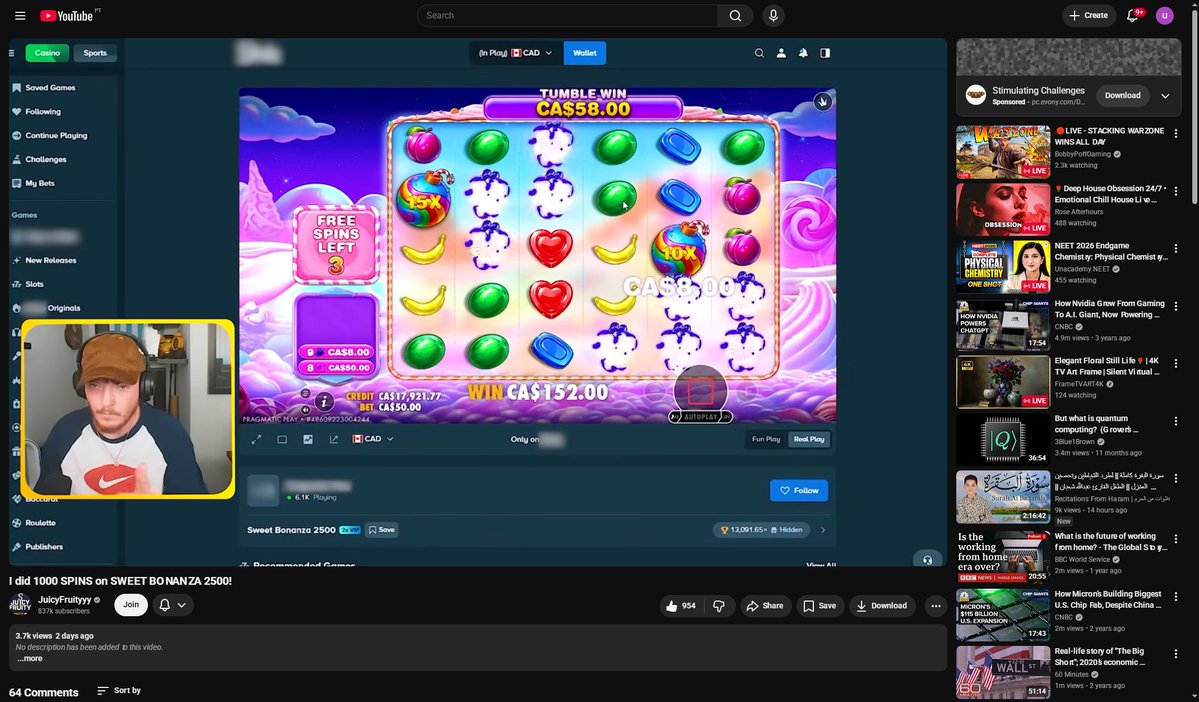Select the Casino tab
1199x702 pixels.
pos(47,53)
